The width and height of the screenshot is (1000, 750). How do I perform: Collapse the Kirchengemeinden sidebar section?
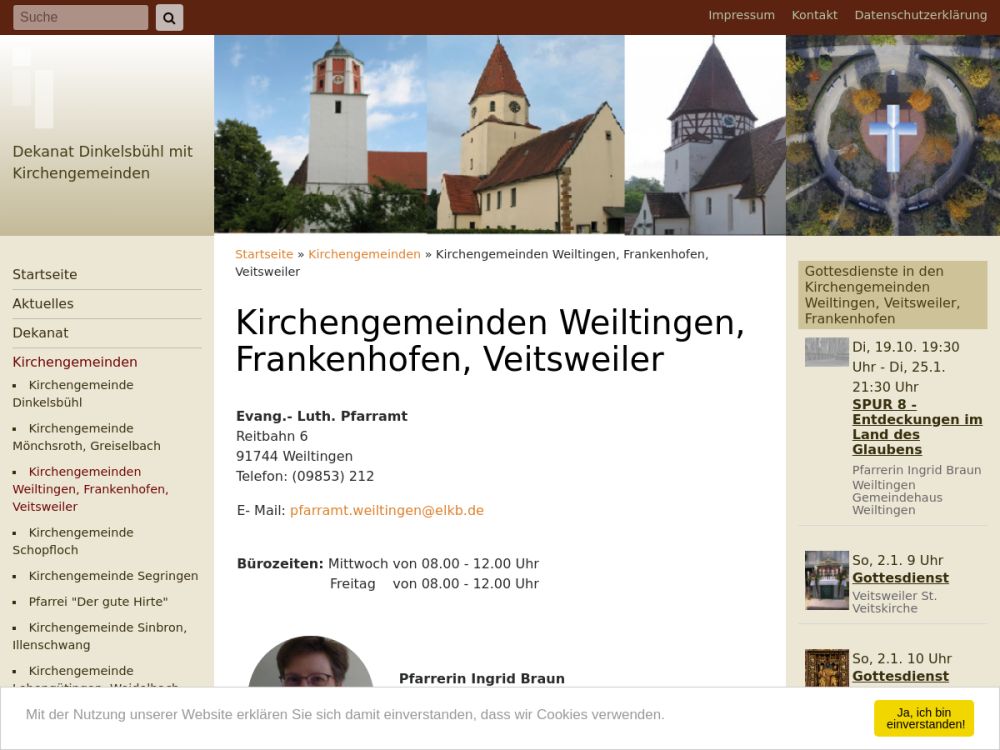click(75, 362)
